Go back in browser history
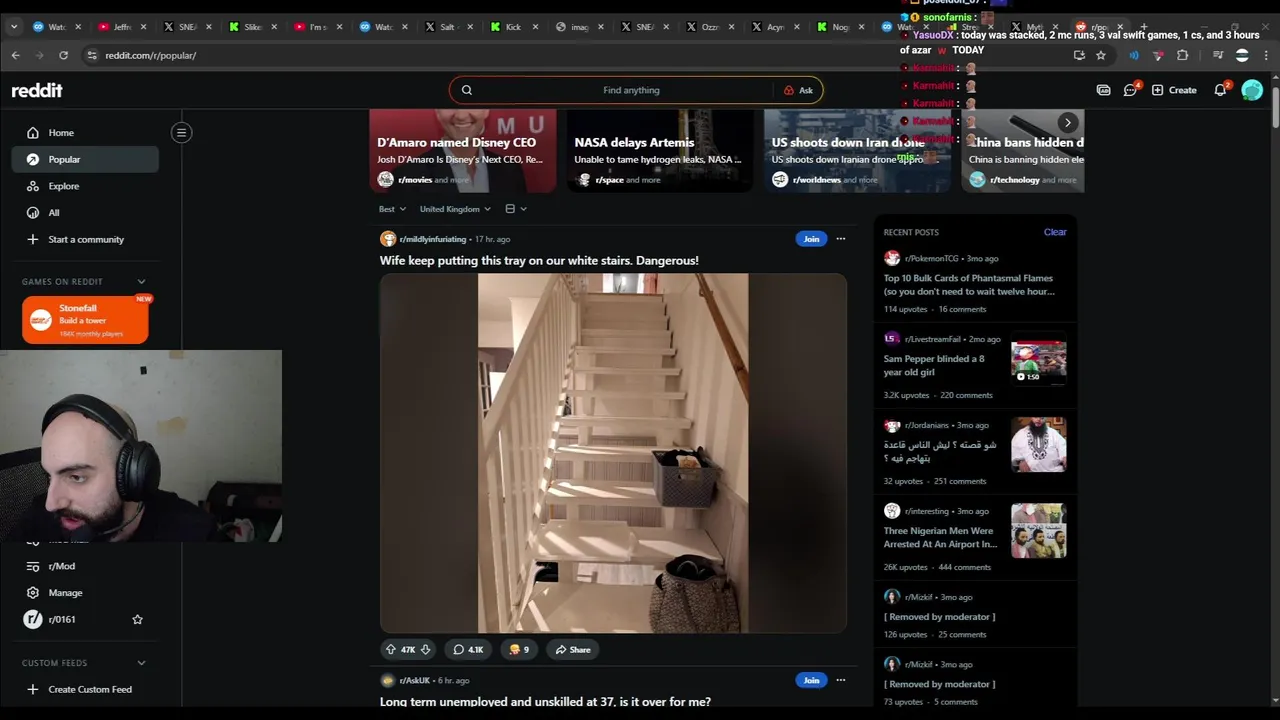The height and width of the screenshot is (720, 1280). click(15, 55)
